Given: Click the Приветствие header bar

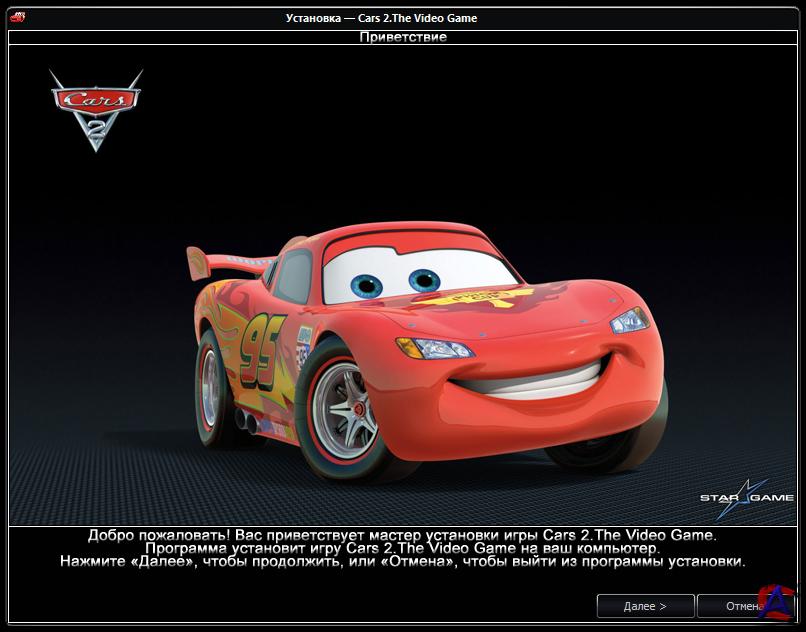Looking at the screenshot, I should pos(402,37).
